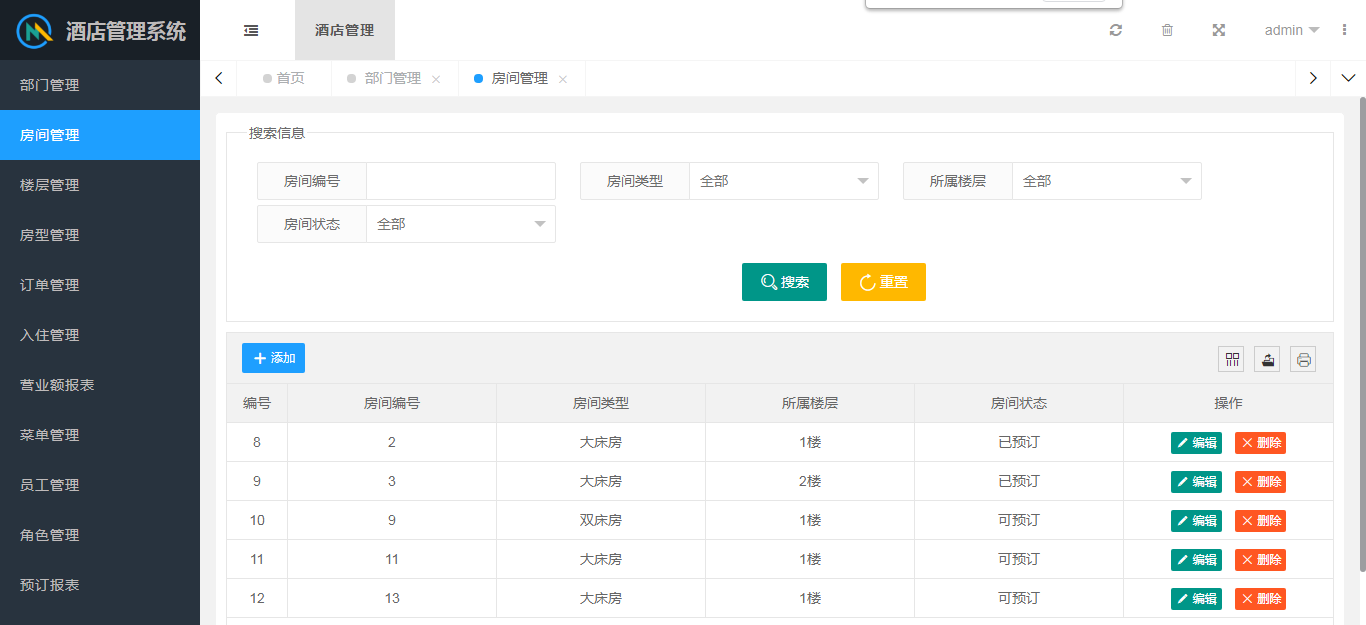1366x625 pixels.
Task: Open the vertical three-dot more menu
Action: [x=1344, y=30]
